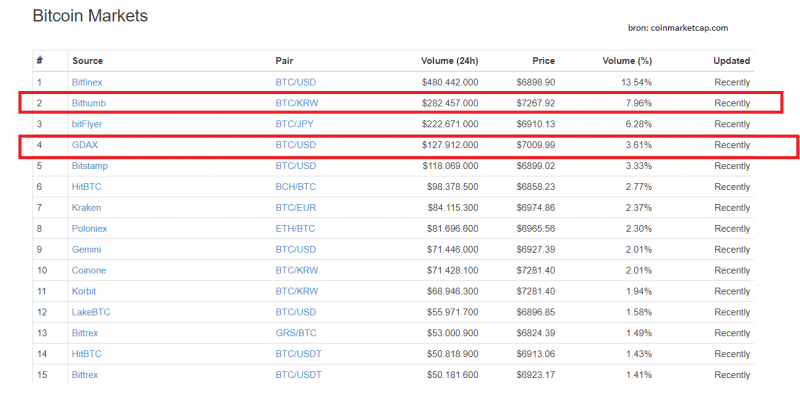Select the $6923.17 price cell
Image resolution: width=800 pixels, height=394 pixels.
[x=536, y=375]
